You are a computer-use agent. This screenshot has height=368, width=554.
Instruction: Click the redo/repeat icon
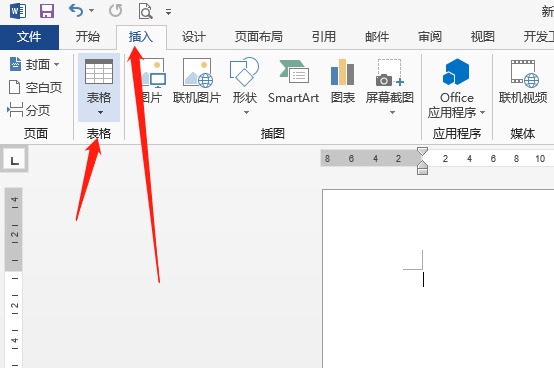tap(116, 11)
